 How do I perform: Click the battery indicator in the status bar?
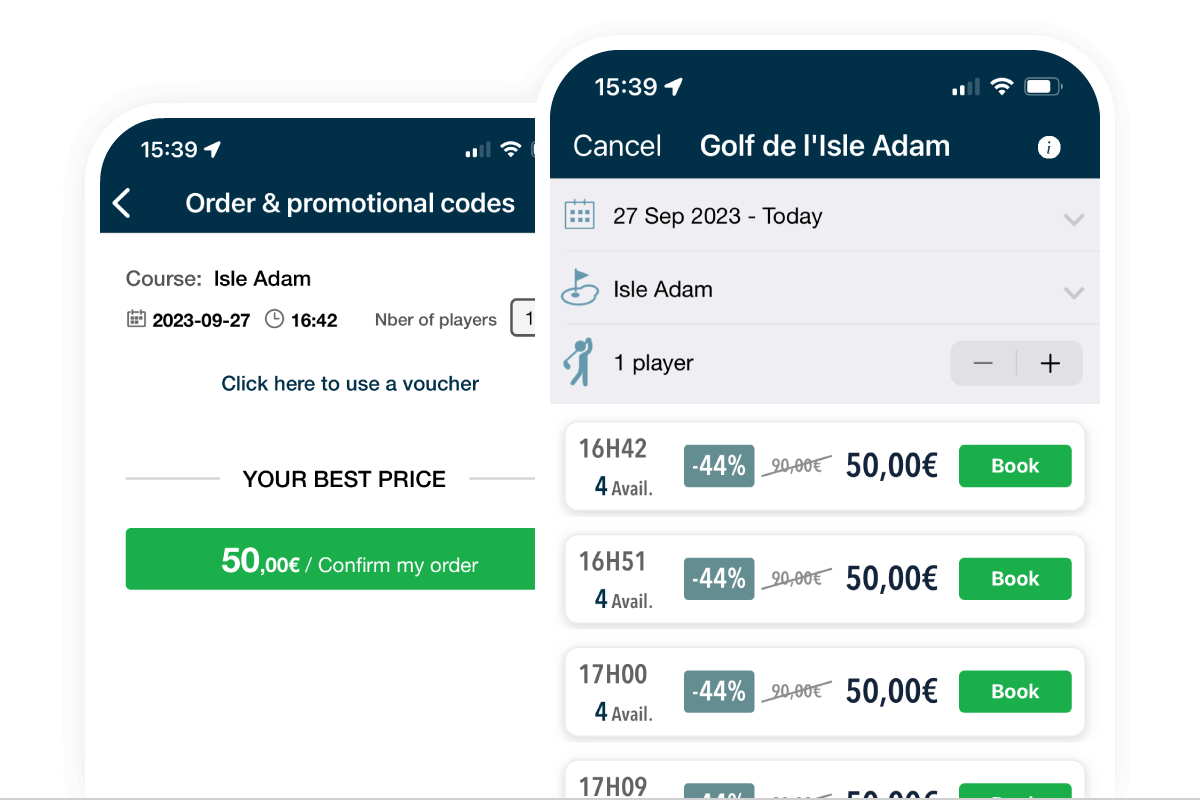(x=1042, y=86)
